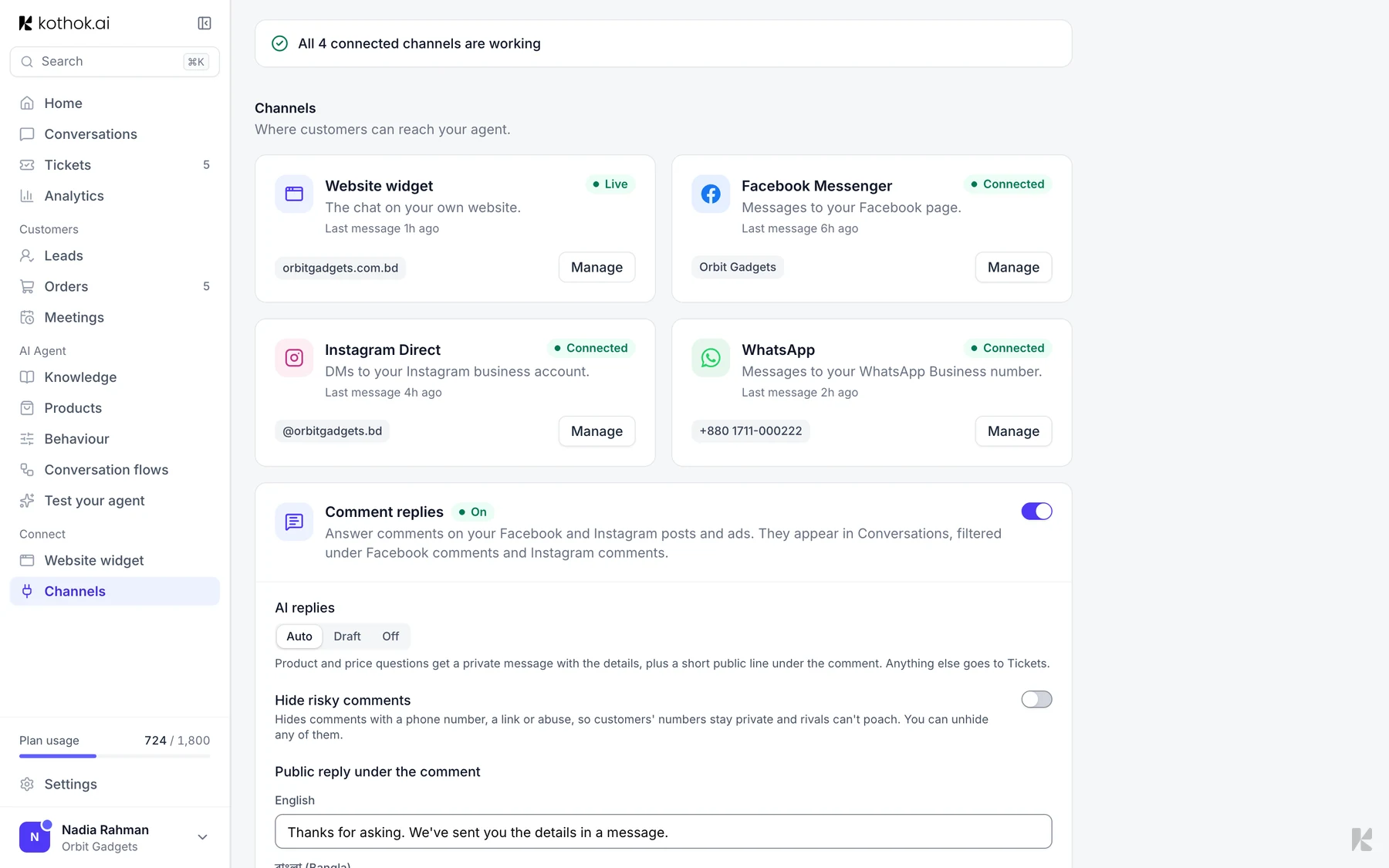
Task: Open the Orders section
Action: pyautogui.click(x=115, y=287)
